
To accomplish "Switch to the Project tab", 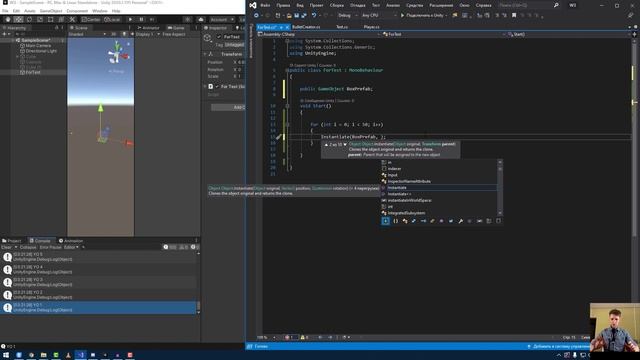I will click(11, 241).
